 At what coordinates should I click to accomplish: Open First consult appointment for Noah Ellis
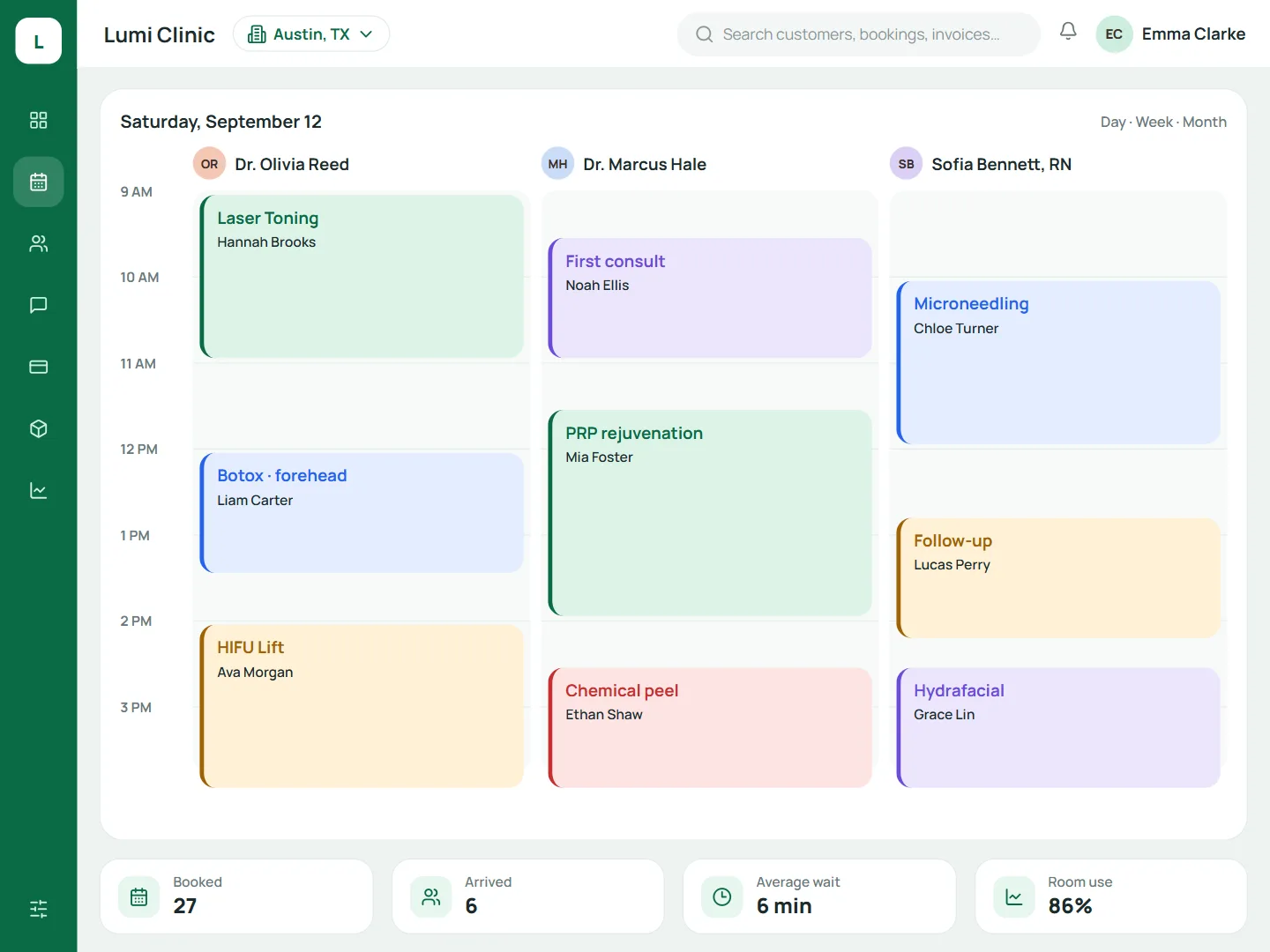coord(710,298)
